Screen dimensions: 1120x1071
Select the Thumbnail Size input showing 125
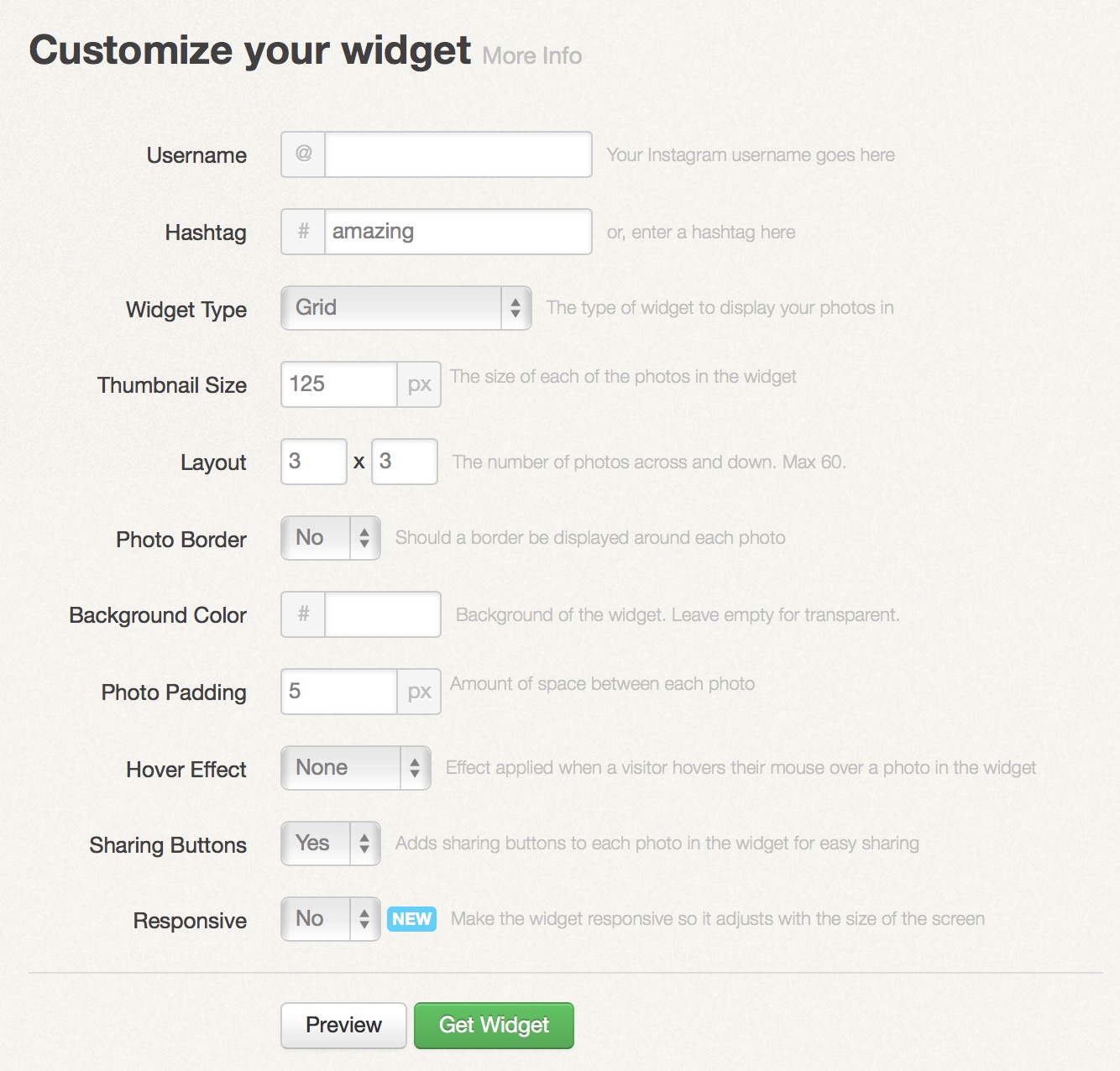[x=339, y=384]
